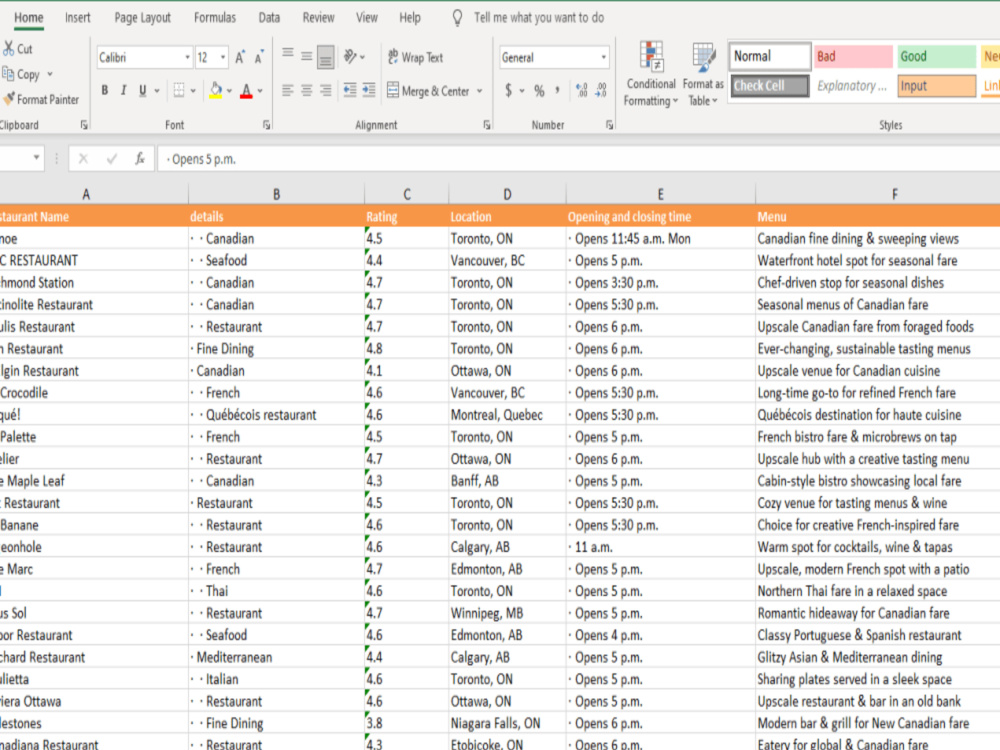Click Decrease Indent icon
The height and width of the screenshot is (750, 1000).
(350, 91)
